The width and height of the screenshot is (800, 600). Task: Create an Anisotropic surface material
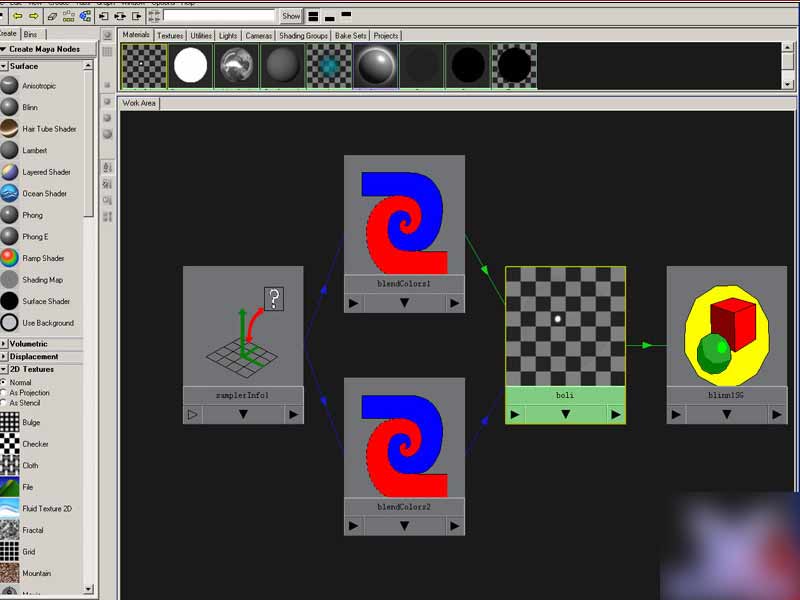pos(29,86)
